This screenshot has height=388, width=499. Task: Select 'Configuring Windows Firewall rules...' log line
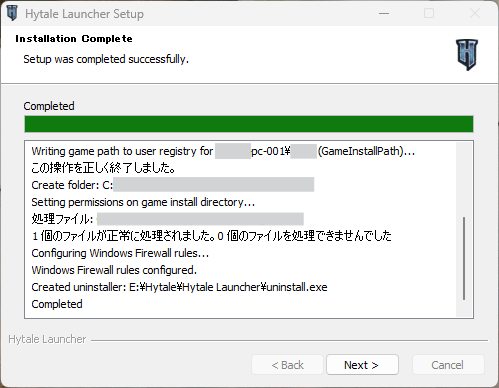120,253
